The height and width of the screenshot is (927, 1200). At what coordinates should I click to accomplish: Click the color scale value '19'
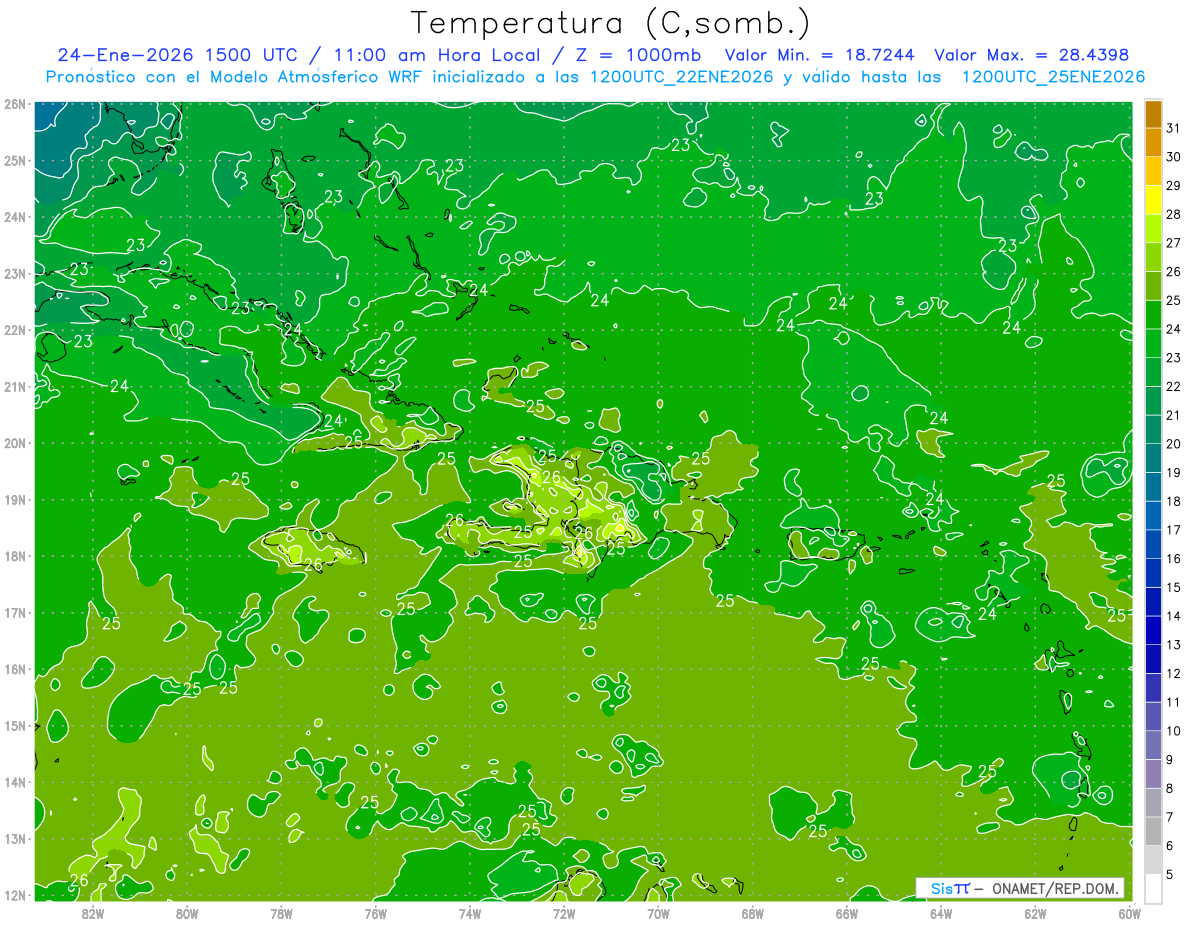pos(1173,473)
